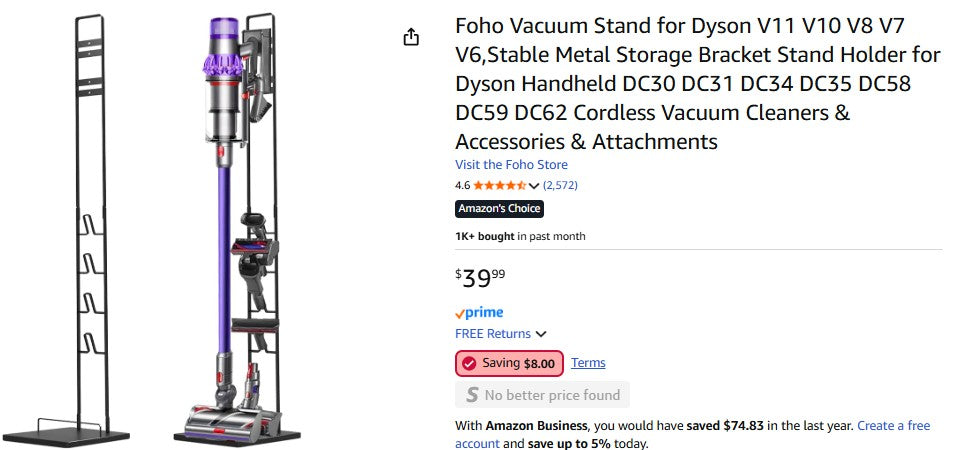Screen dimensions: 962x450
Task: Visit the Foho Store link
Action: tap(511, 165)
